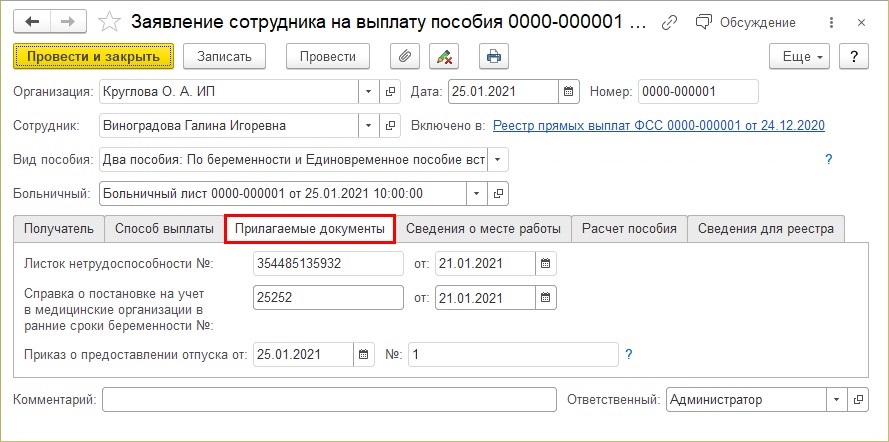The width and height of the screenshot is (889, 442).
Task: Open the vertical three-dot menu
Action: (x=831, y=23)
